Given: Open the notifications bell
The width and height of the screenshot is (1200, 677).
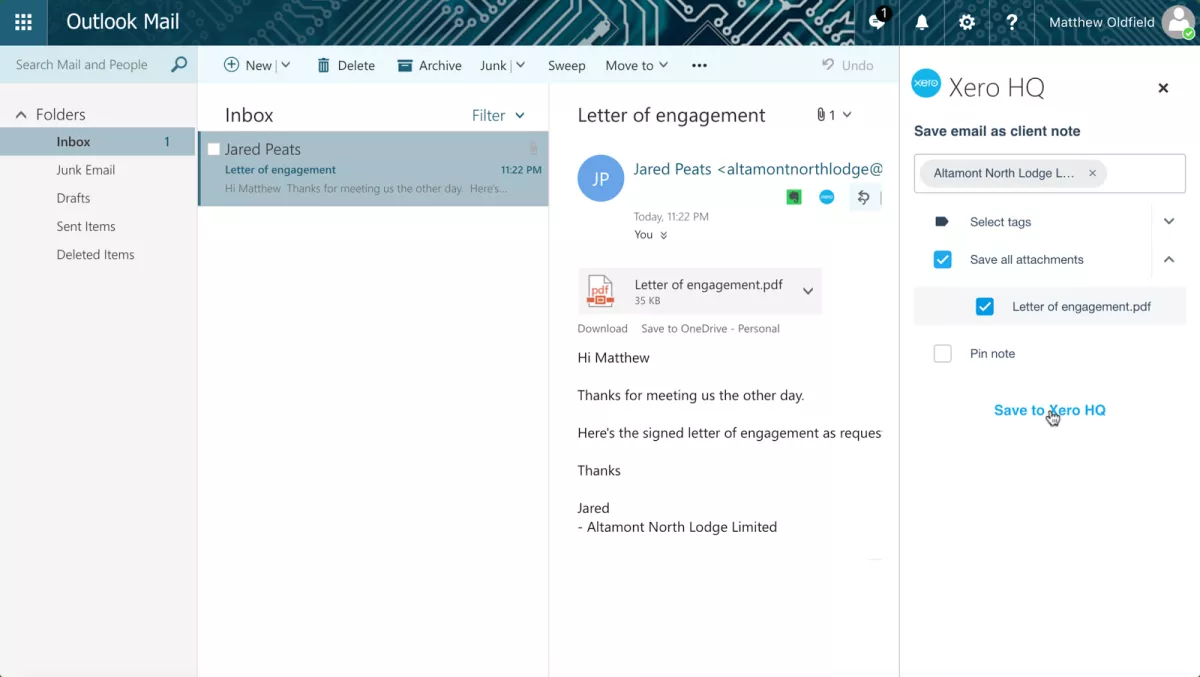Looking at the screenshot, I should coord(922,22).
